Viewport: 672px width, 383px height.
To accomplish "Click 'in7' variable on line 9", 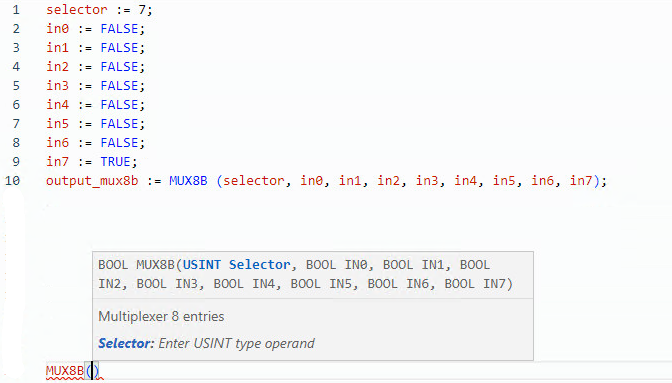I will coord(57,162).
